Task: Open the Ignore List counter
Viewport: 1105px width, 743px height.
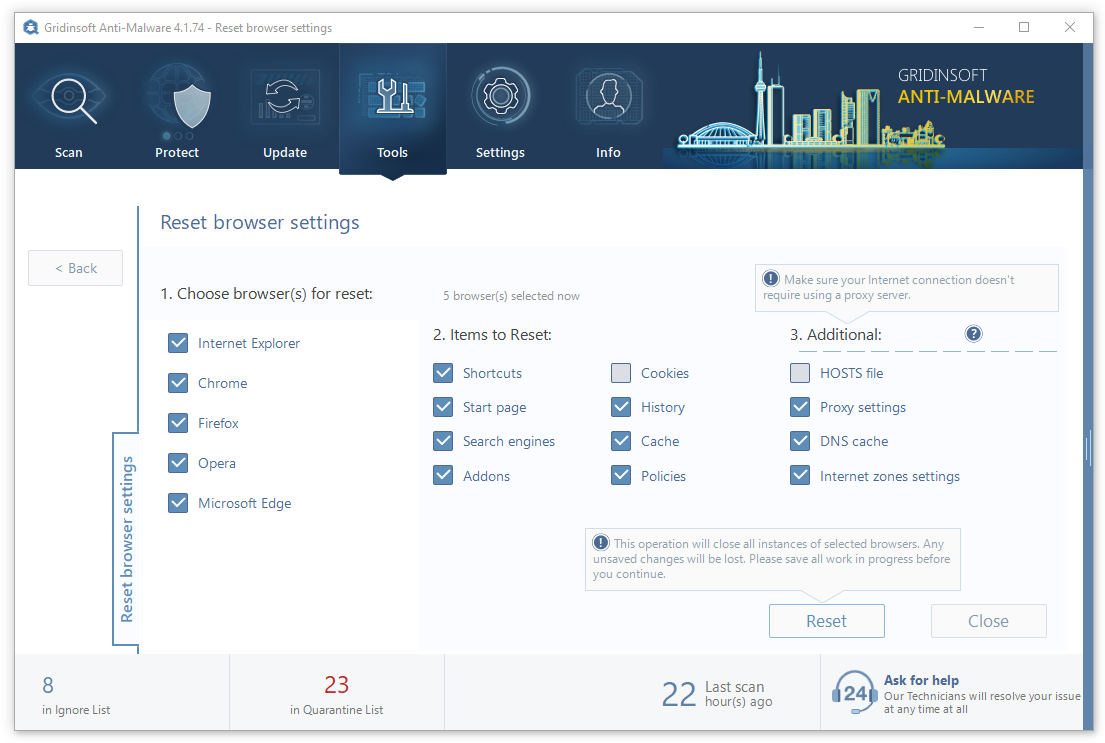Action: [x=75, y=695]
